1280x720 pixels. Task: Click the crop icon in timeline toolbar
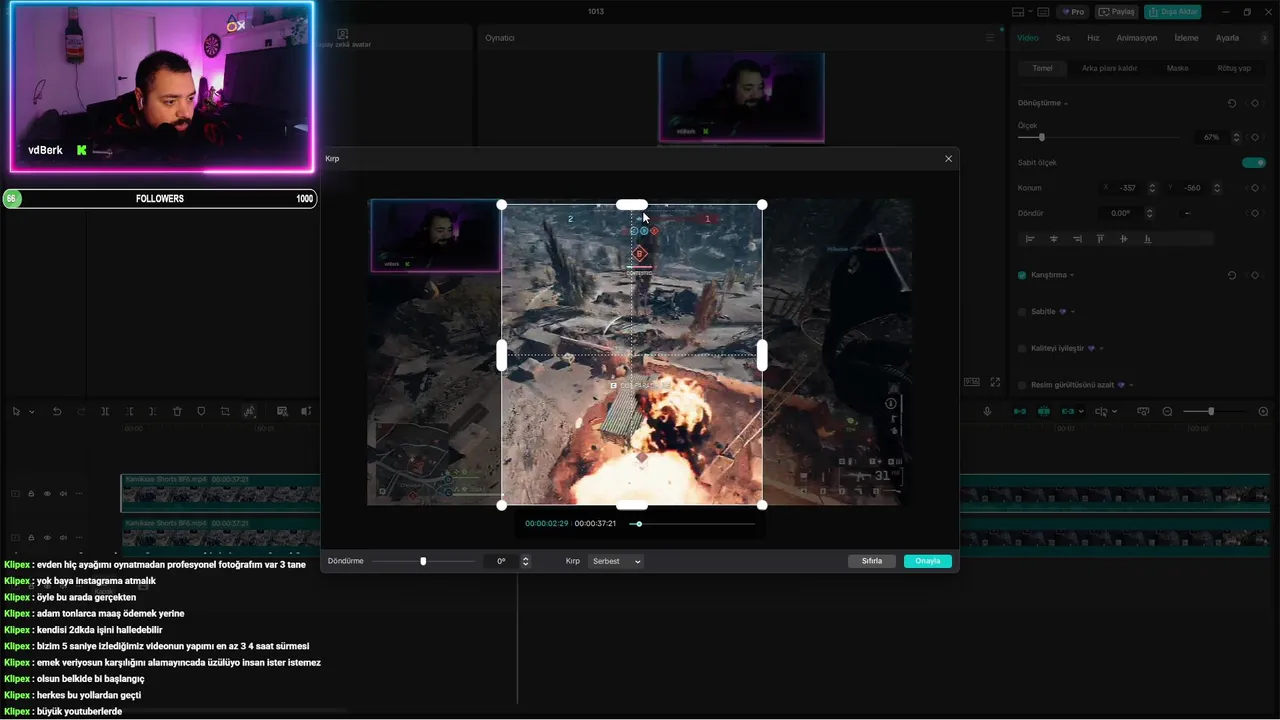(225, 411)
